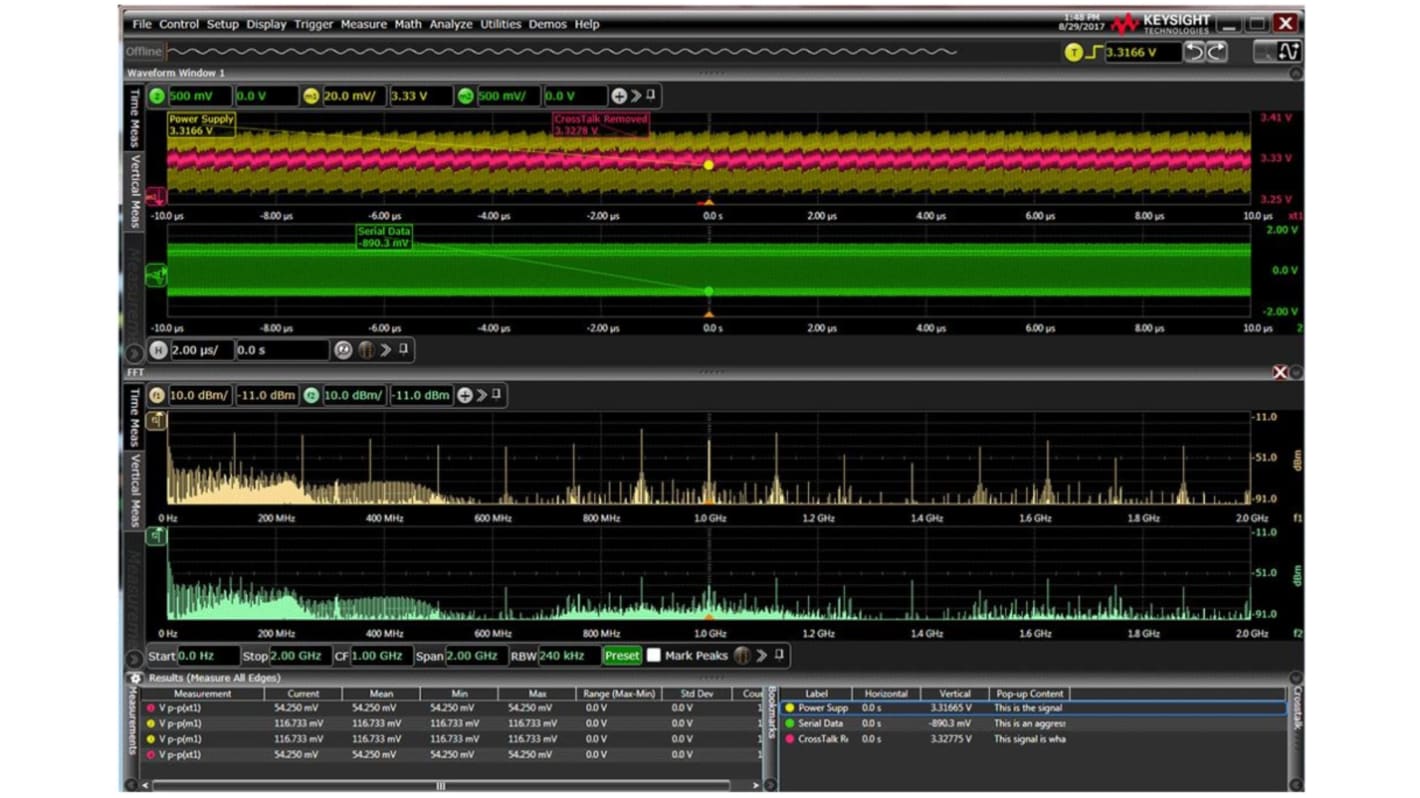Pin the waveform channel toolbar
Viewport: 1420px width, 798px height.
pos(651,95)
